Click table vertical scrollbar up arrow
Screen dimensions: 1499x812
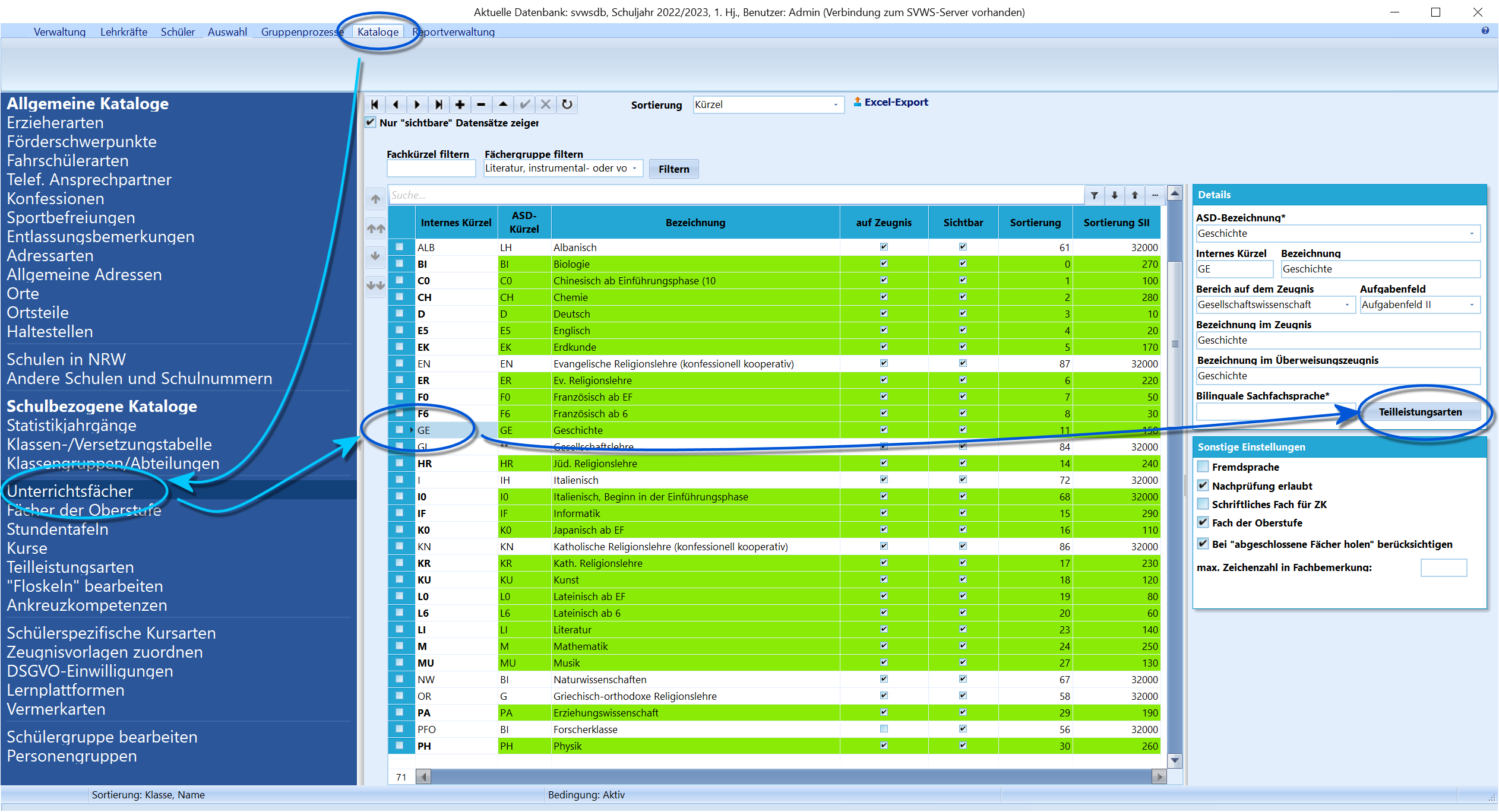click(1175, 193)
